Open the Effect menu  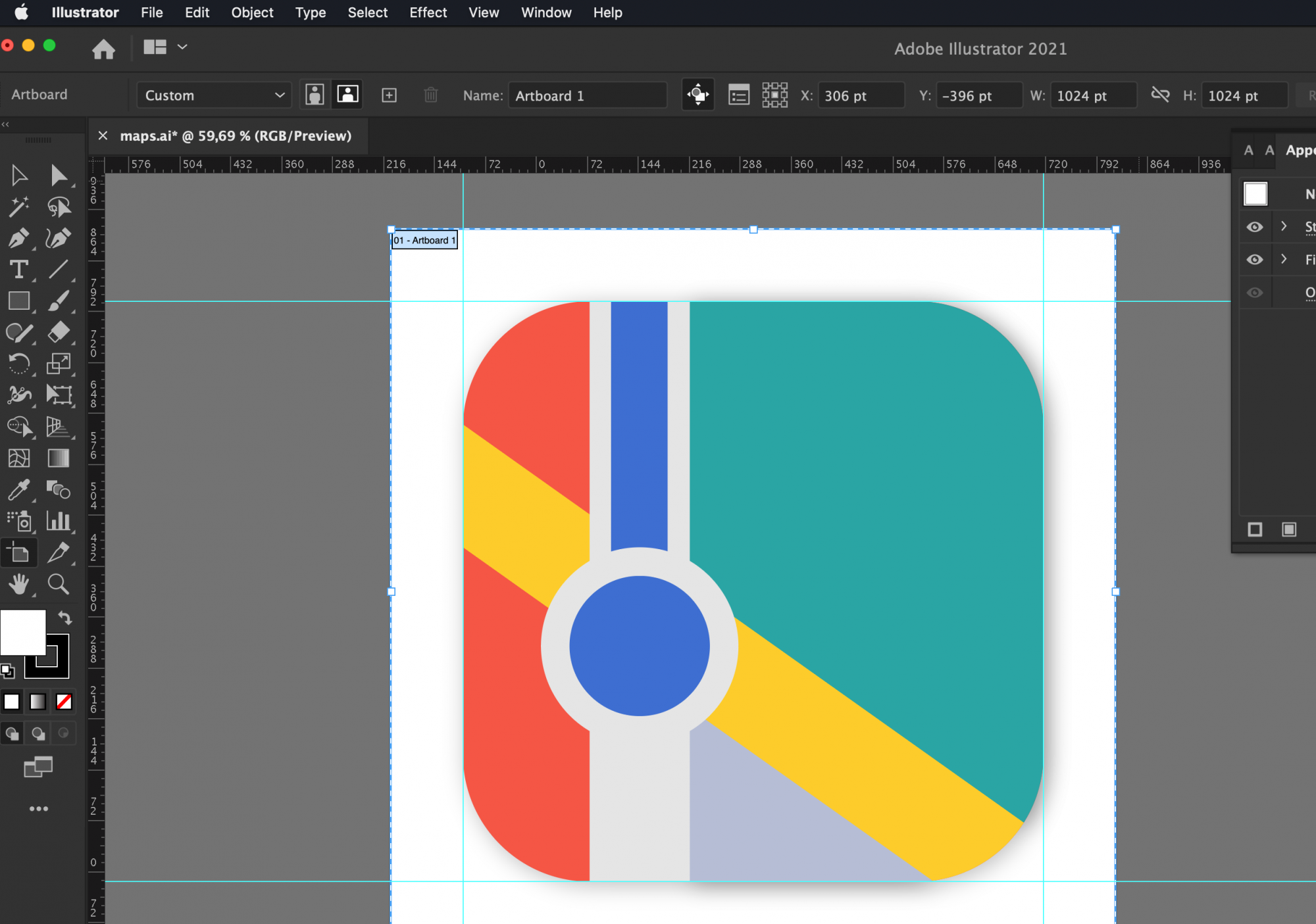[x=428, y=12]
